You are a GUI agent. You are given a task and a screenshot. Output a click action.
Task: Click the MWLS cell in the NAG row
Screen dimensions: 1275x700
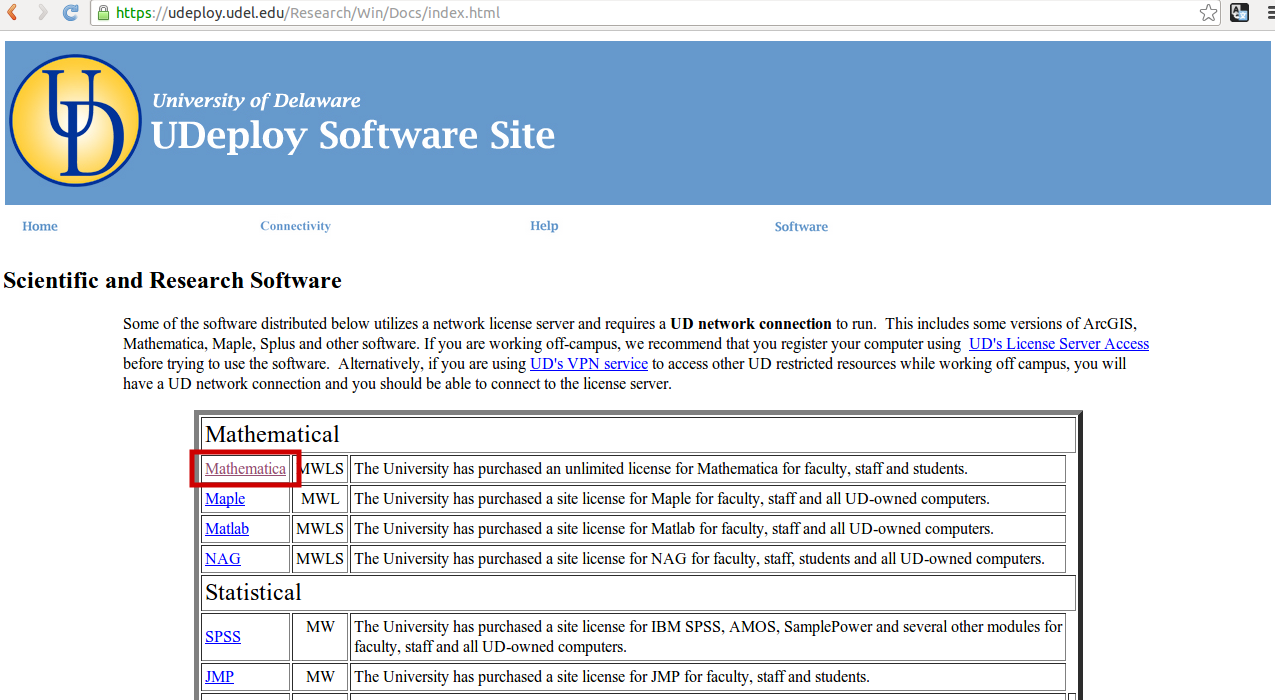320,559
